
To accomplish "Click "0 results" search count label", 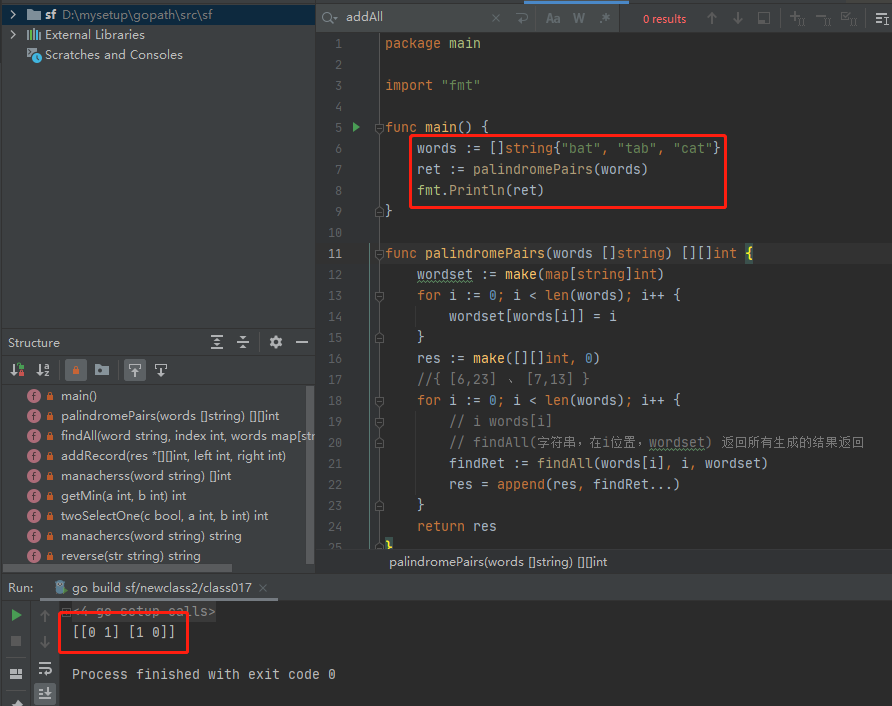I will point(664,19).
